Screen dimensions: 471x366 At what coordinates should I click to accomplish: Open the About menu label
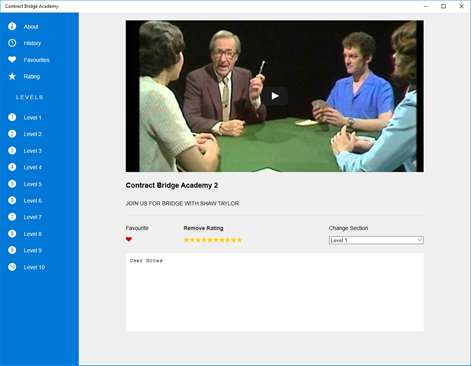point(31,27)
